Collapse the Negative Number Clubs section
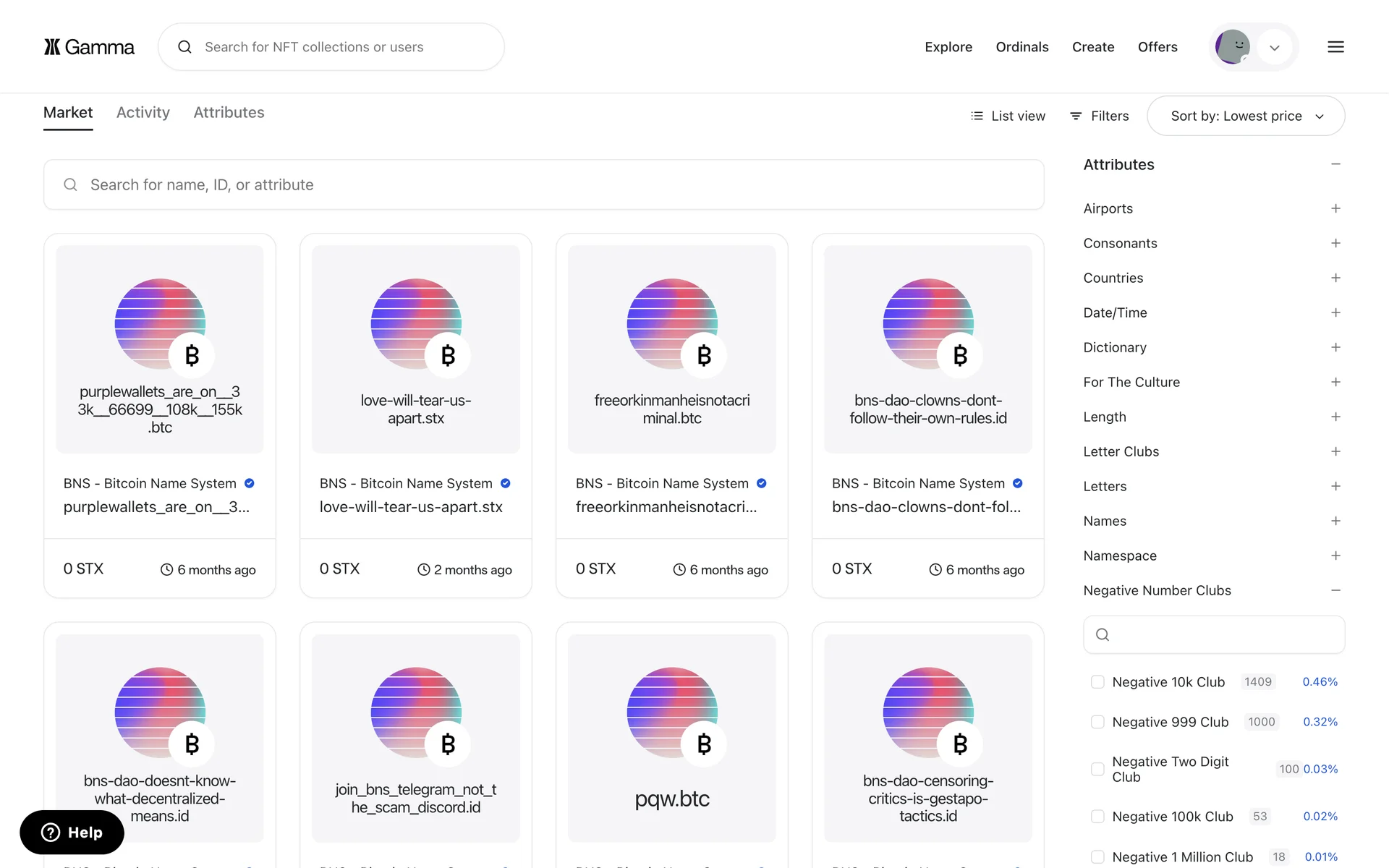The width and height of the screenshot is (1389, 868). [1335, 590]
